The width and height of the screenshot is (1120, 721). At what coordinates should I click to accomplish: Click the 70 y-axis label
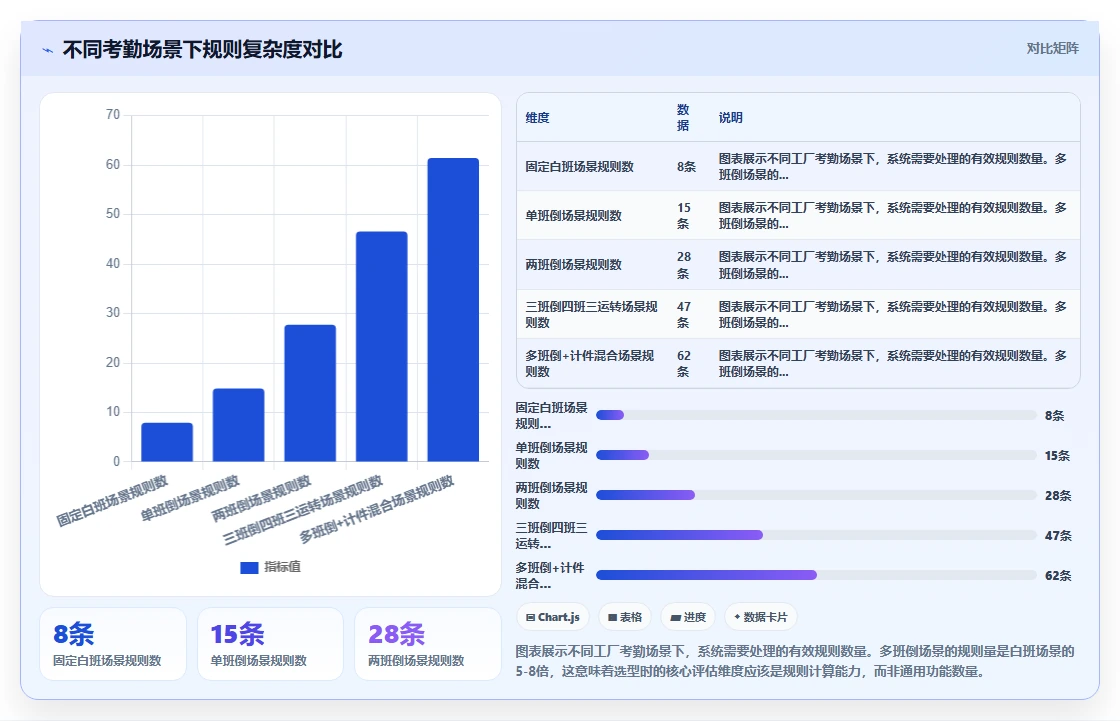pyautogui.click(x=113, y=114)
